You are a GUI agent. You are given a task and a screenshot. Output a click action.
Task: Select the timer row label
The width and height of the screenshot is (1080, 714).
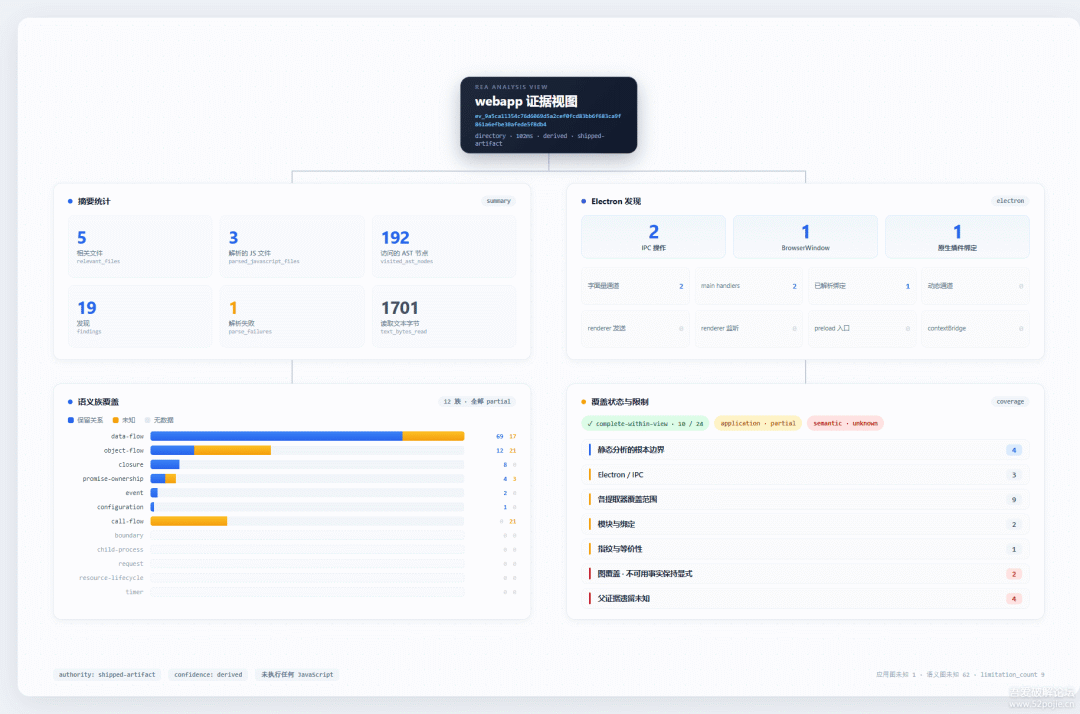[134, 592]
